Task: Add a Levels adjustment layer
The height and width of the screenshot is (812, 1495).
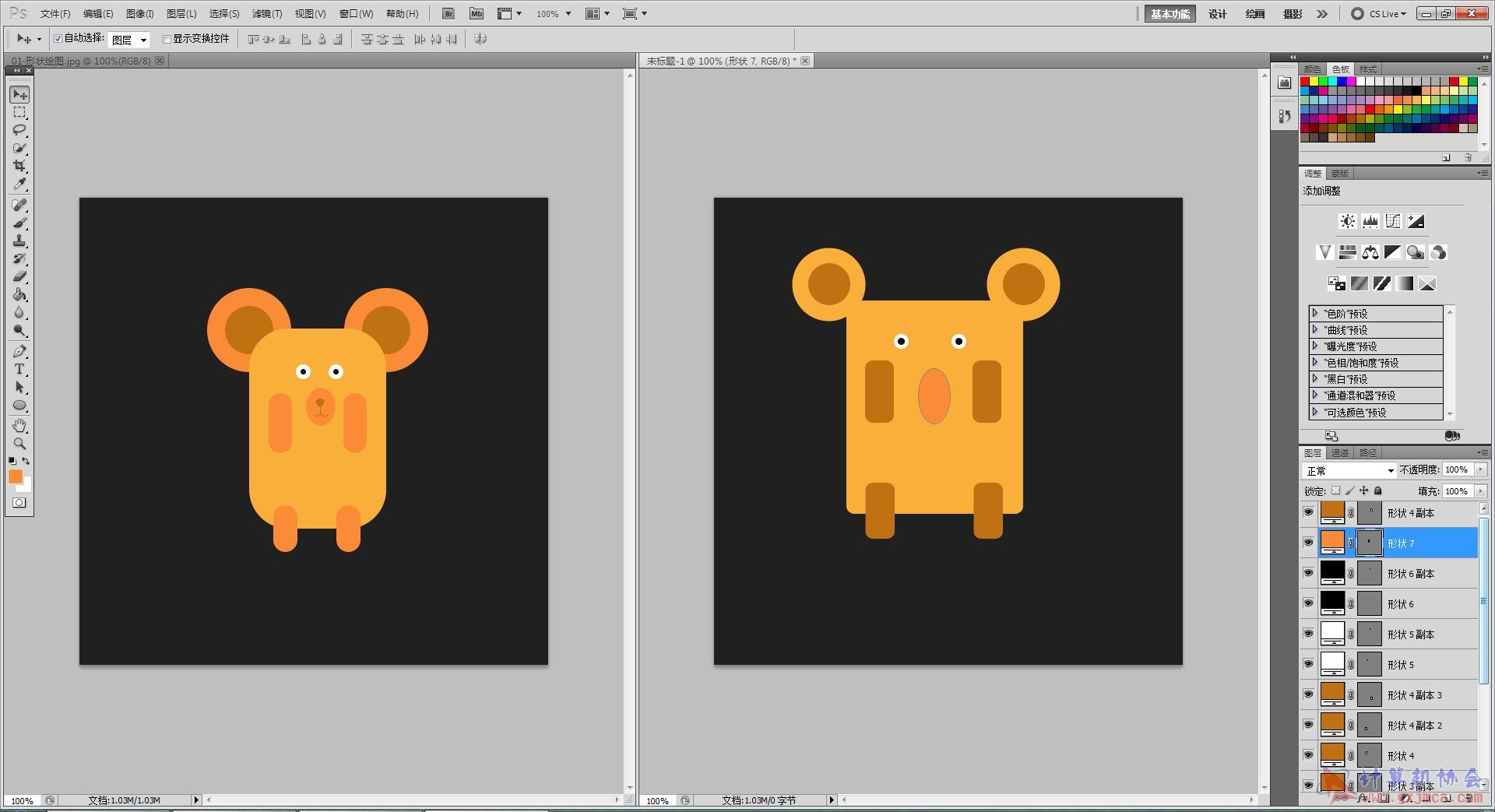Action: 1370,222
